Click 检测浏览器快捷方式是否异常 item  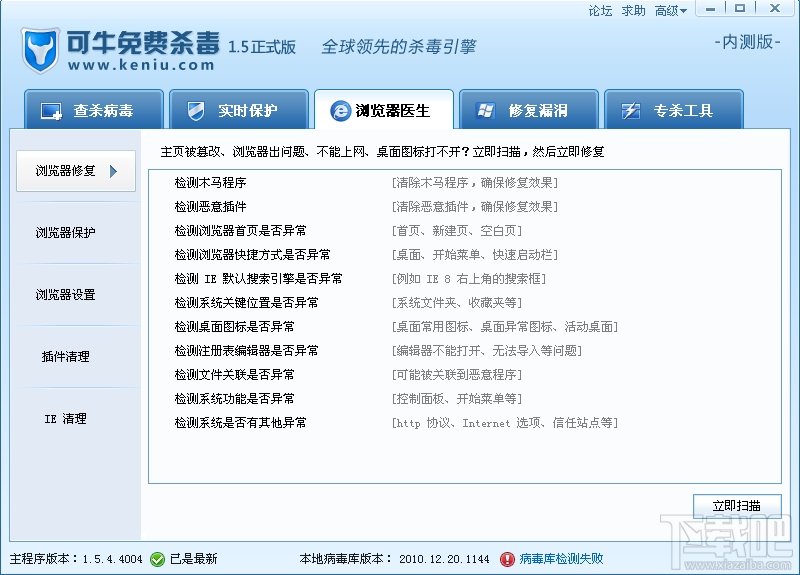[253, 255]
